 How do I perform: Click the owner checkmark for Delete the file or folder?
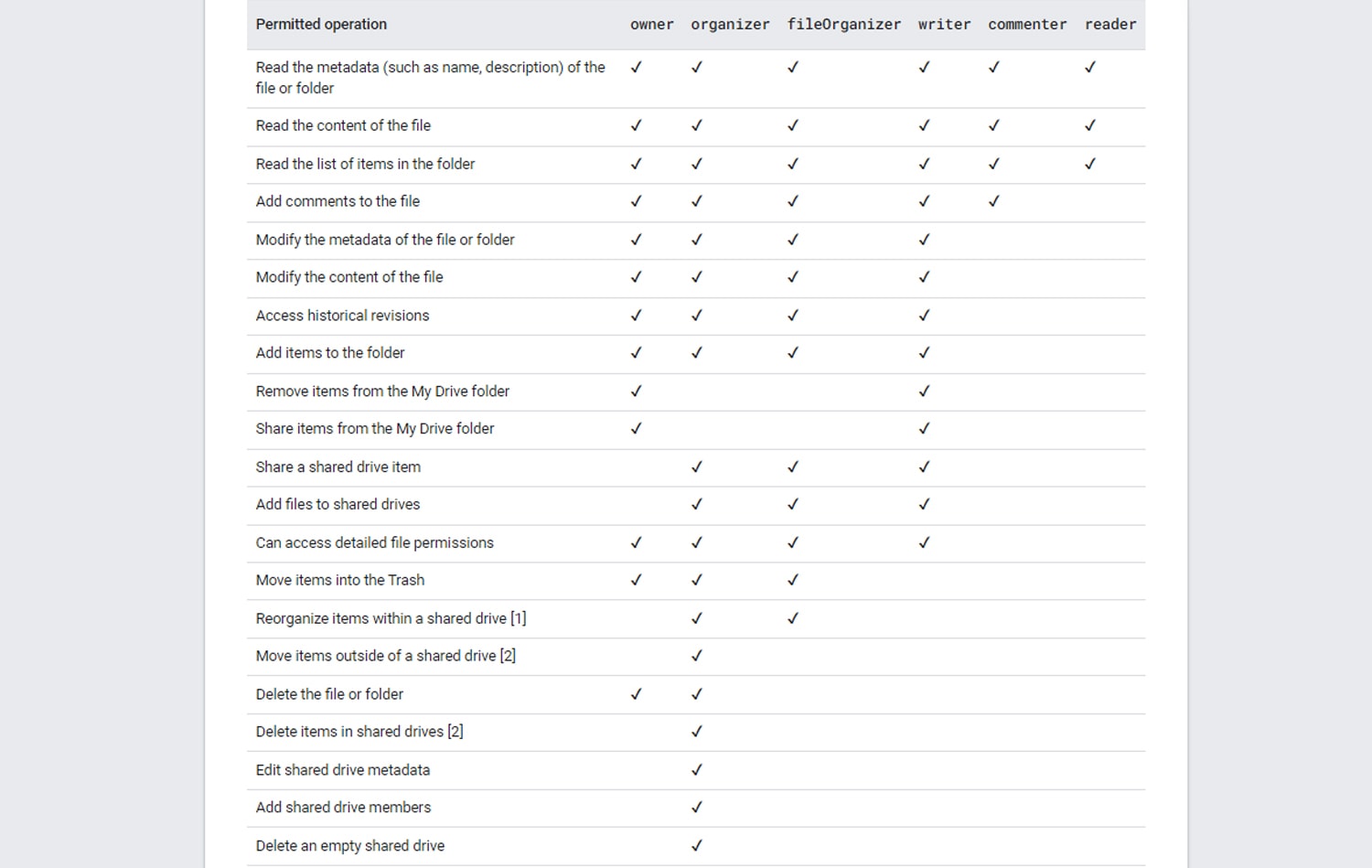coord(636,694)
